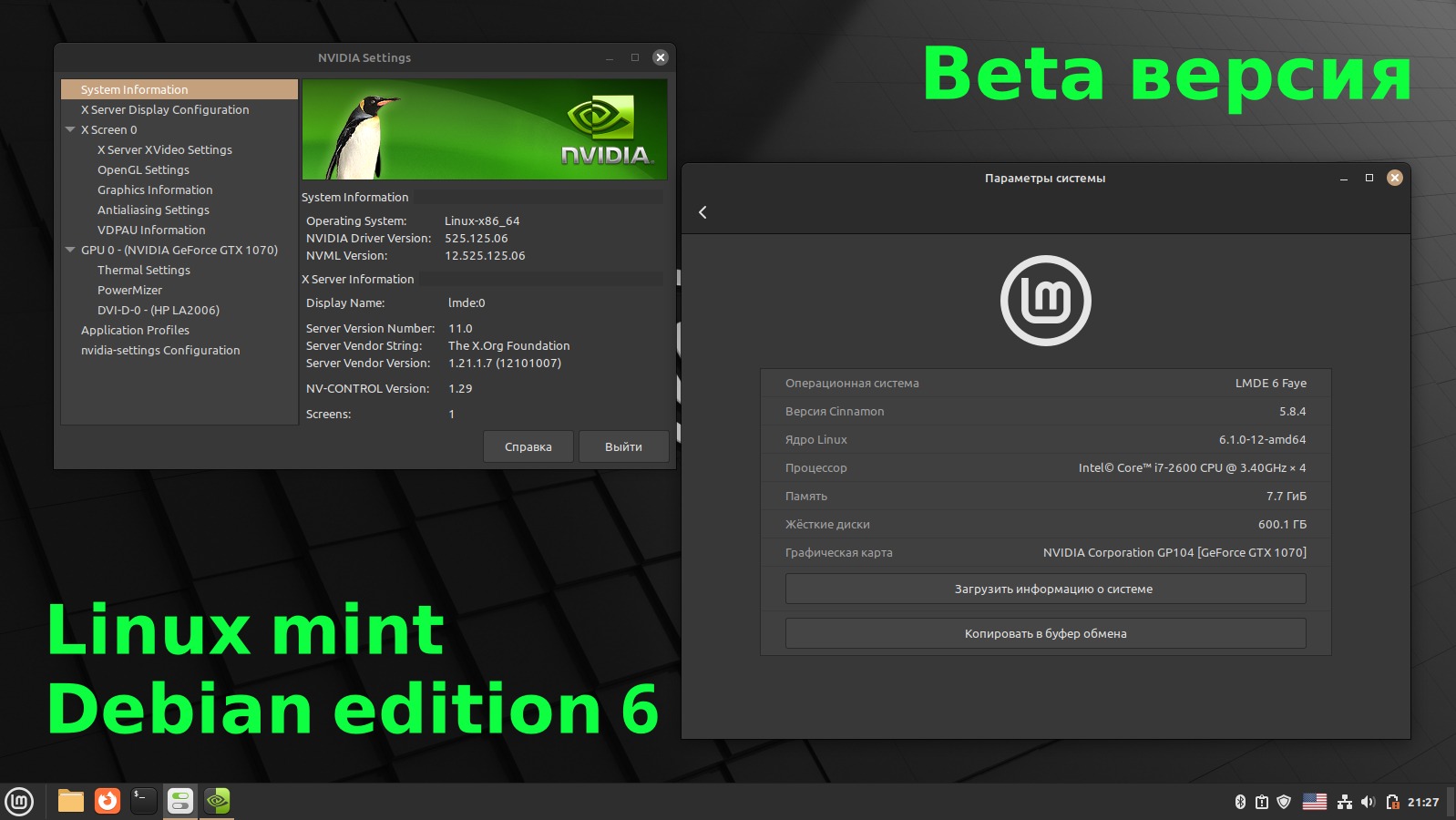Click the clock showing 21:27
Screen dimensions: 1456x820
pos(1423,802)
